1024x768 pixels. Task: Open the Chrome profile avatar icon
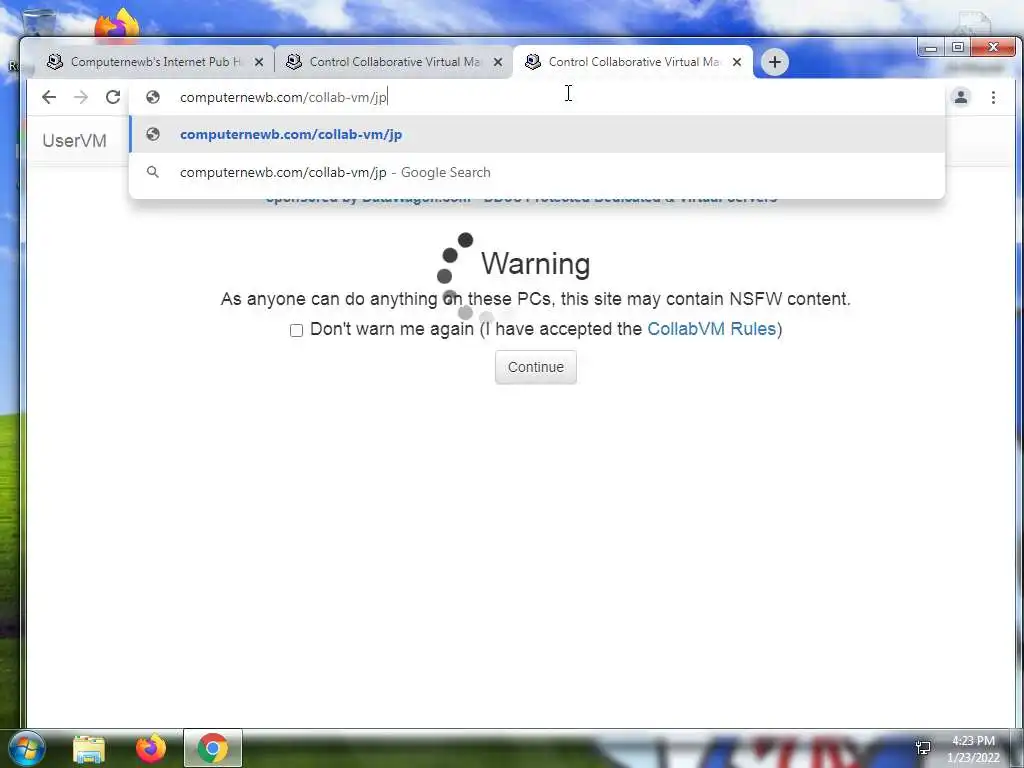[x=961, y=97]
